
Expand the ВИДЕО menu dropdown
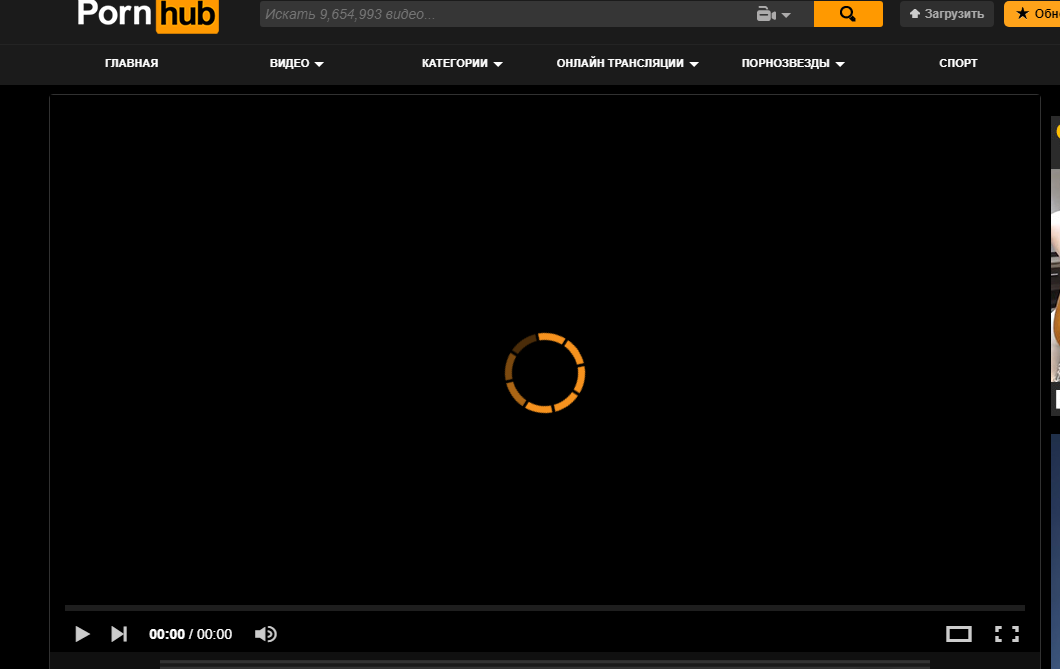(x=297, y=63)
